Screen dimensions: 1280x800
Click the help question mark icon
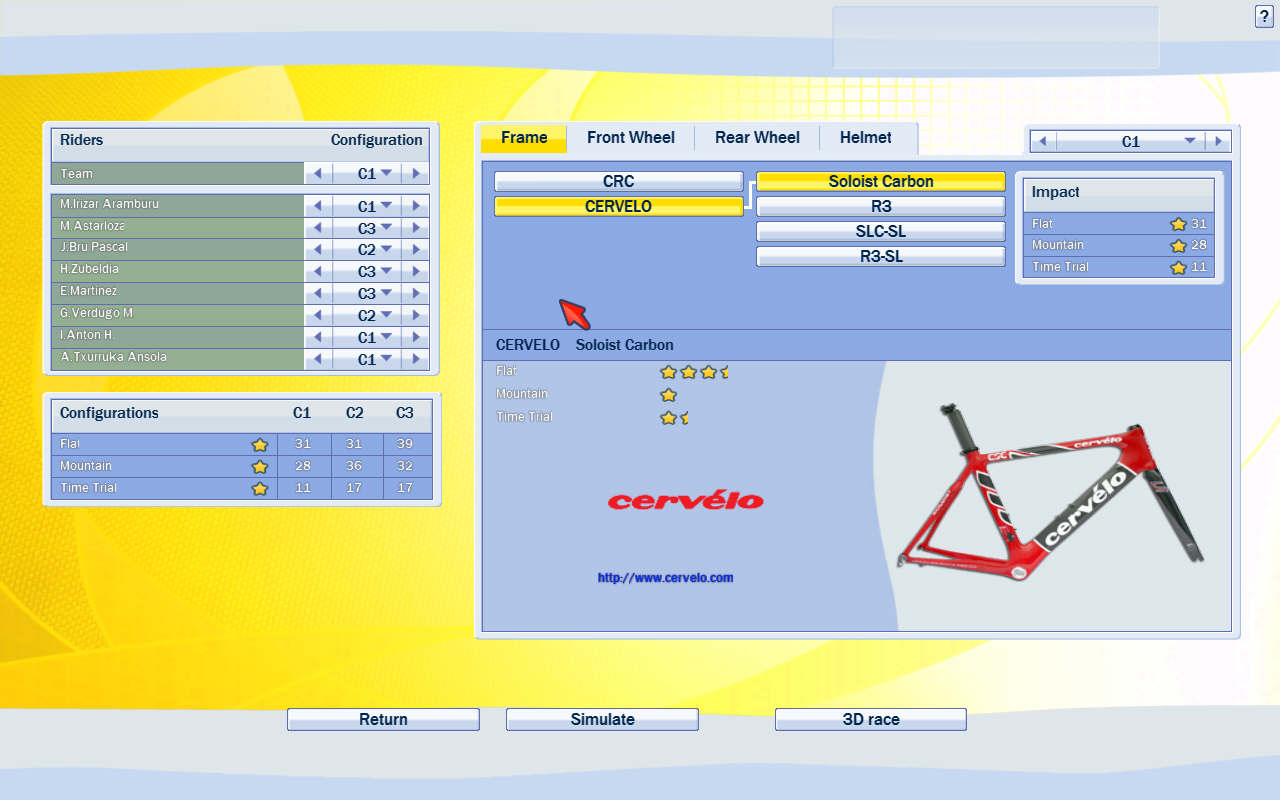(1264, 16)
